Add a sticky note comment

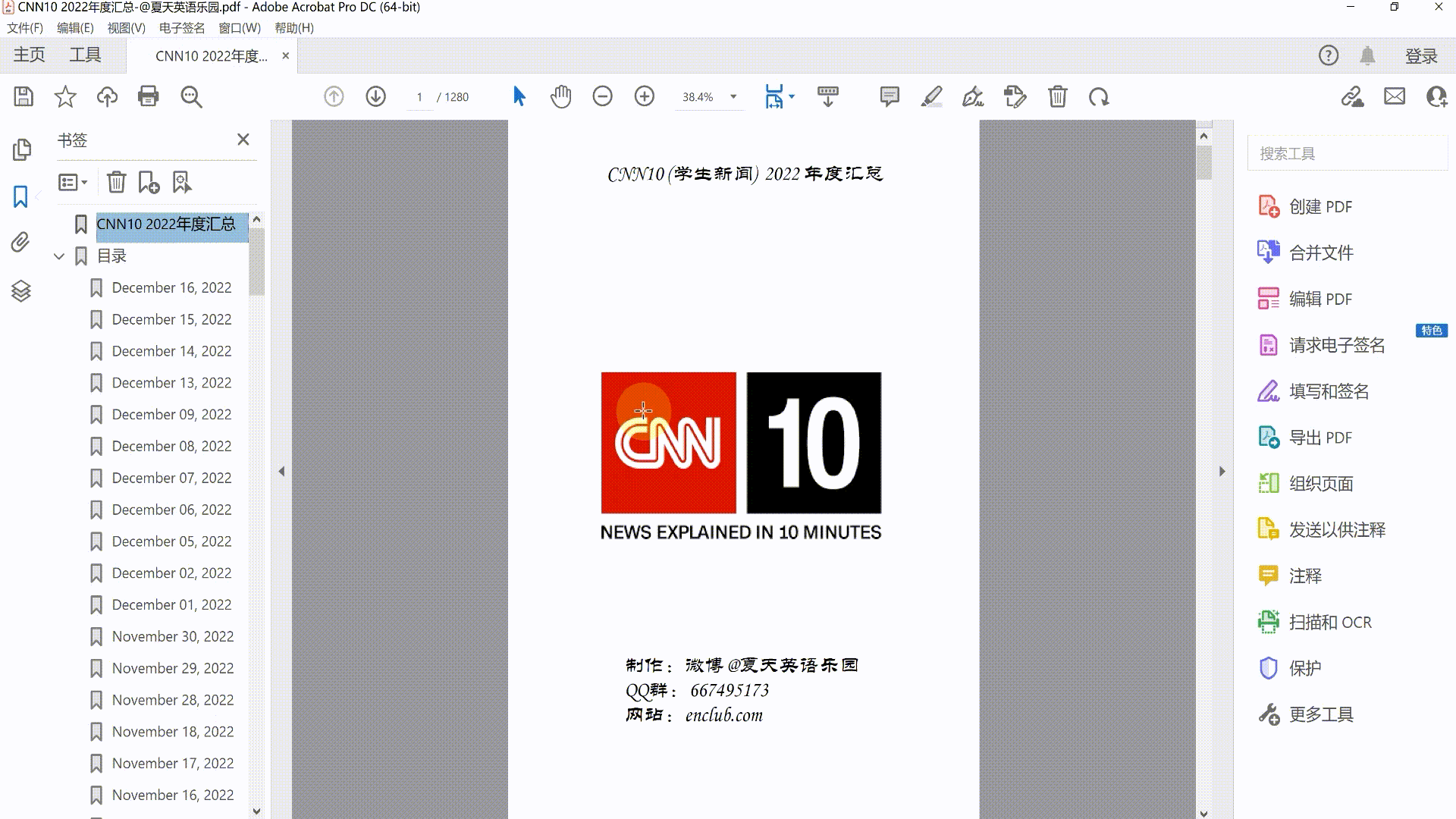coord(890,96)
